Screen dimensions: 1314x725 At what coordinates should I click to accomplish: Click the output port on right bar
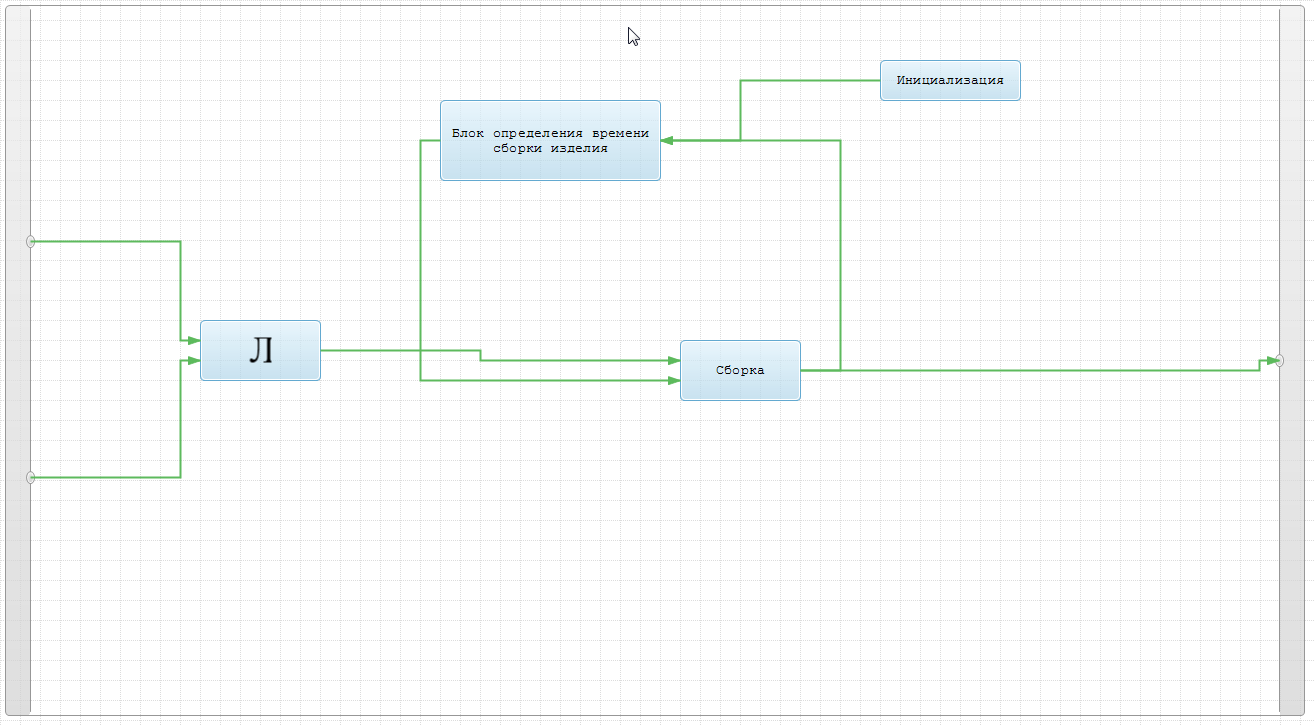point(1280,360)
